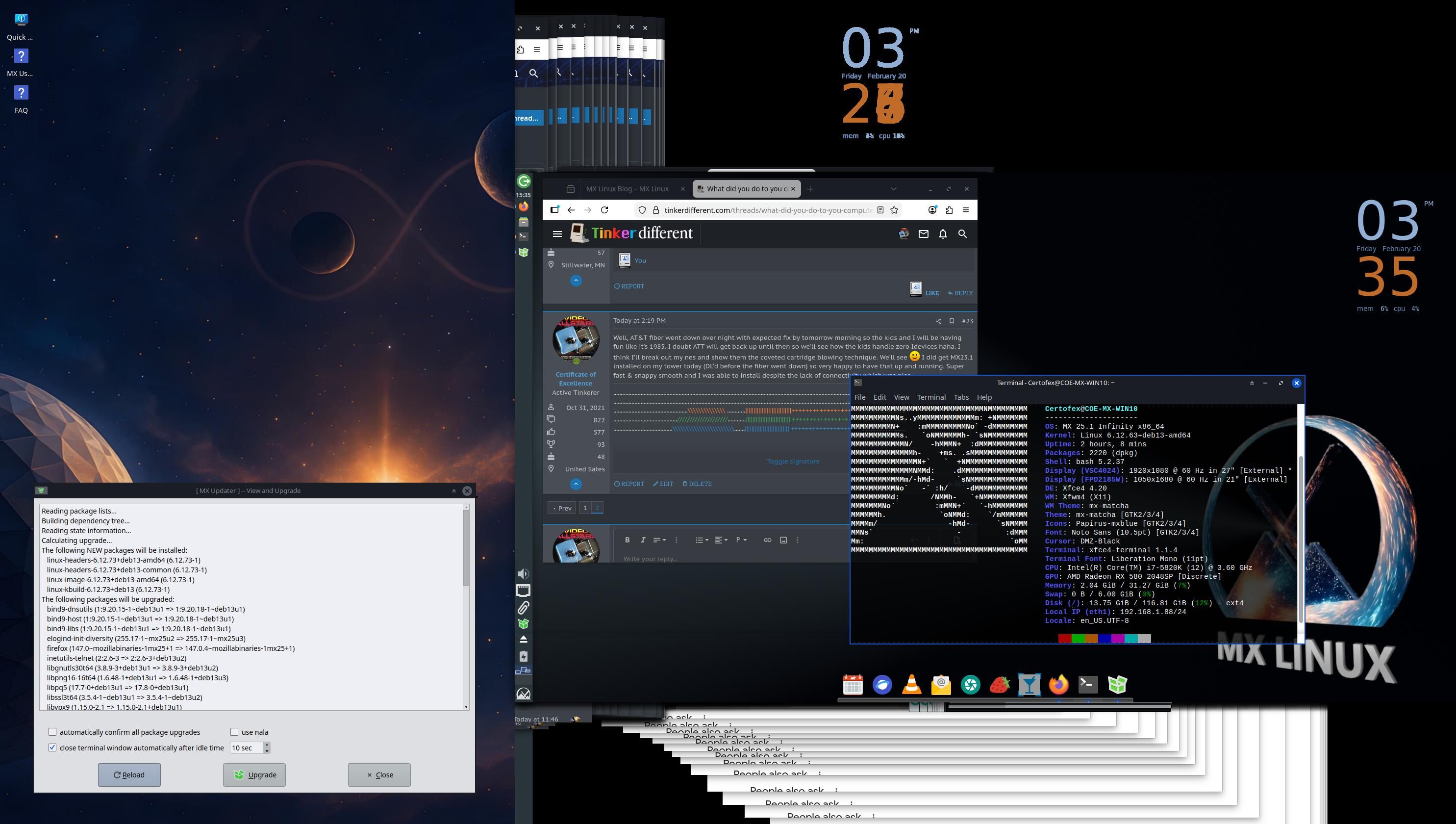Click the Upgrade button in MX Updater
Viewport: 1456px width, 824px height.
click(x=254, y=775)
